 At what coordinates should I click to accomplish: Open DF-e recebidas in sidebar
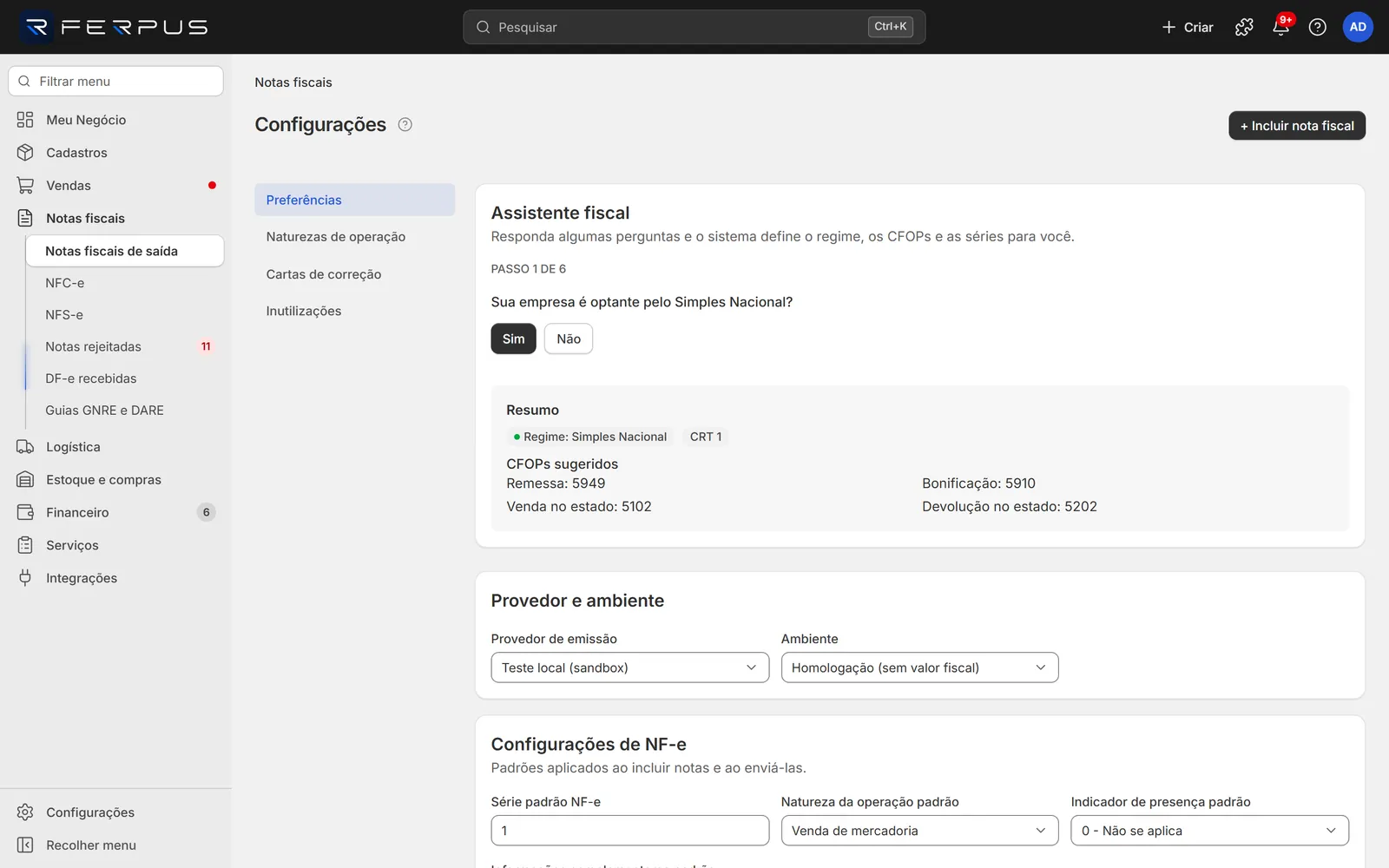pos(124,378)
